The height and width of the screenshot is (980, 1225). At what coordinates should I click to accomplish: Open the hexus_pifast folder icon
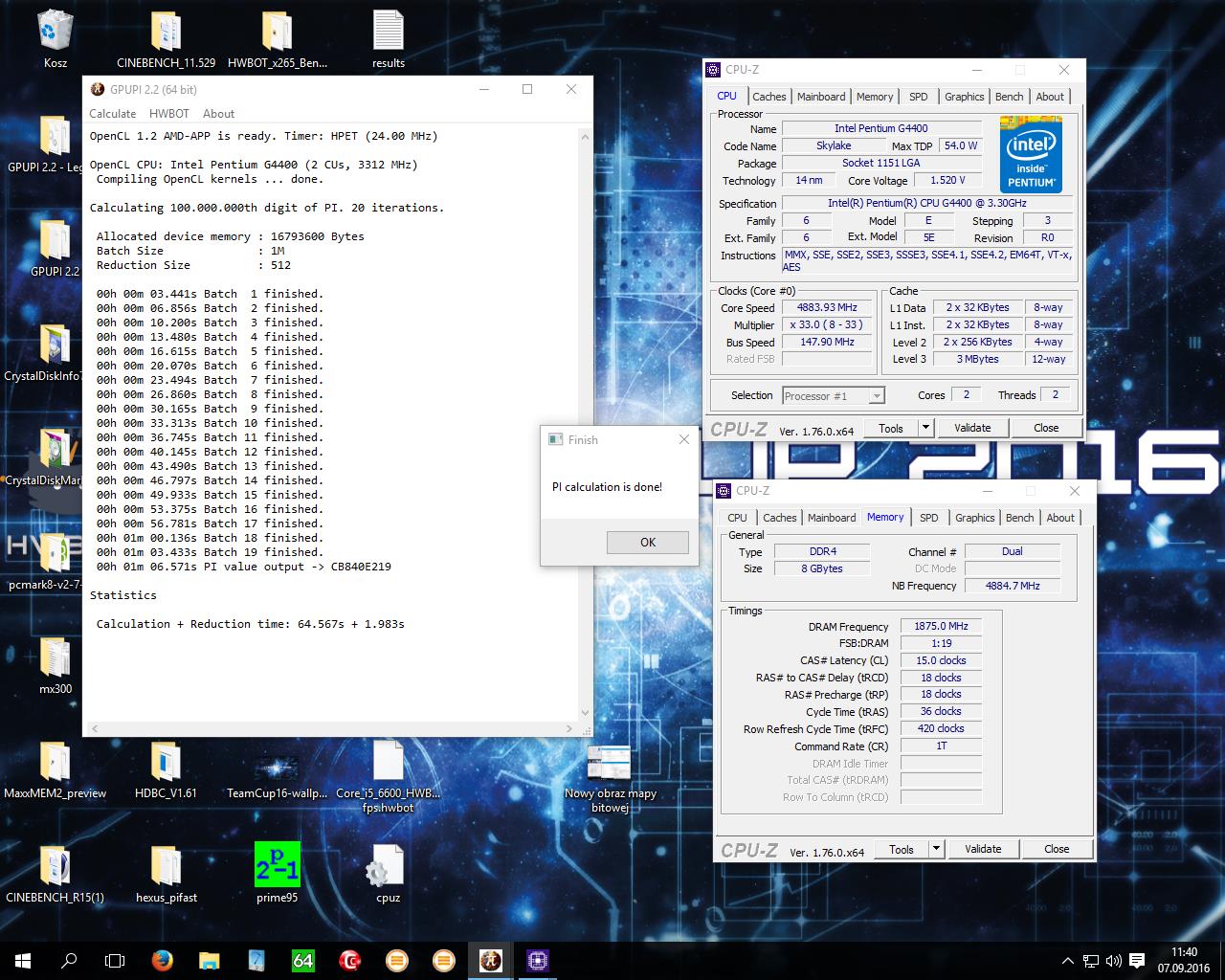tap(166, 874)
